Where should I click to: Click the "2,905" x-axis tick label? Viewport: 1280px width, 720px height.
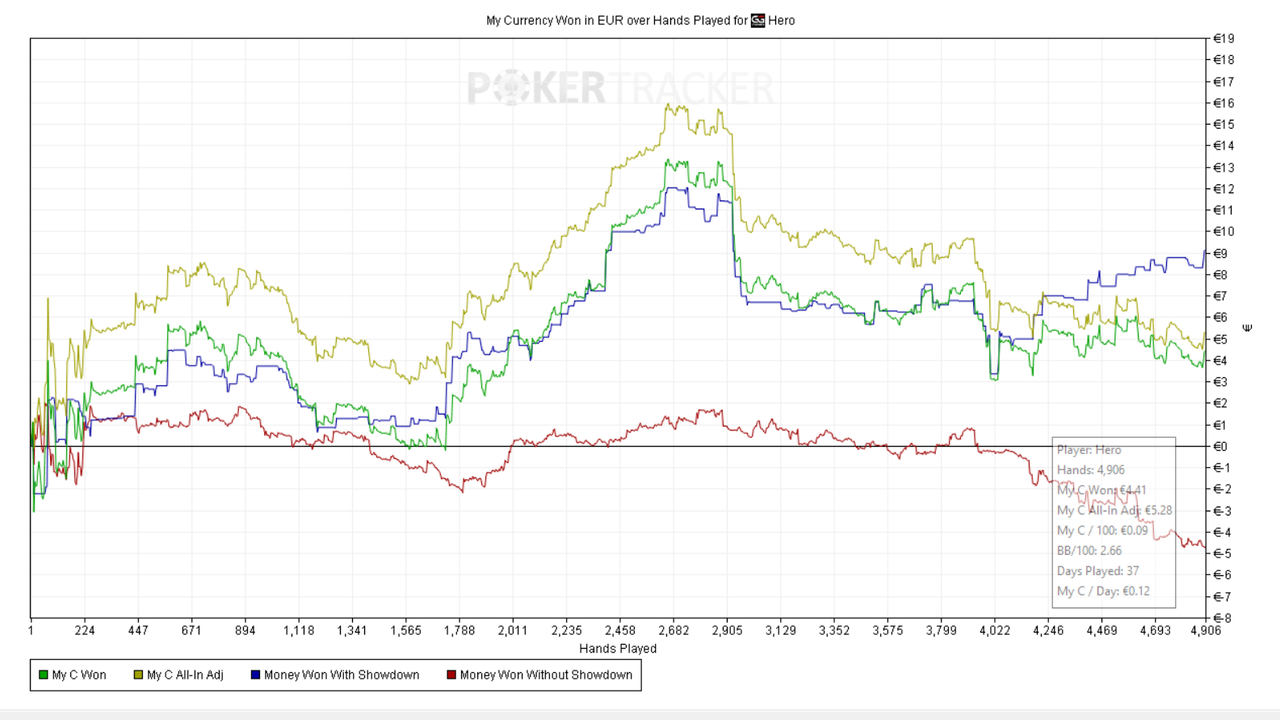(x=727, y=631)
